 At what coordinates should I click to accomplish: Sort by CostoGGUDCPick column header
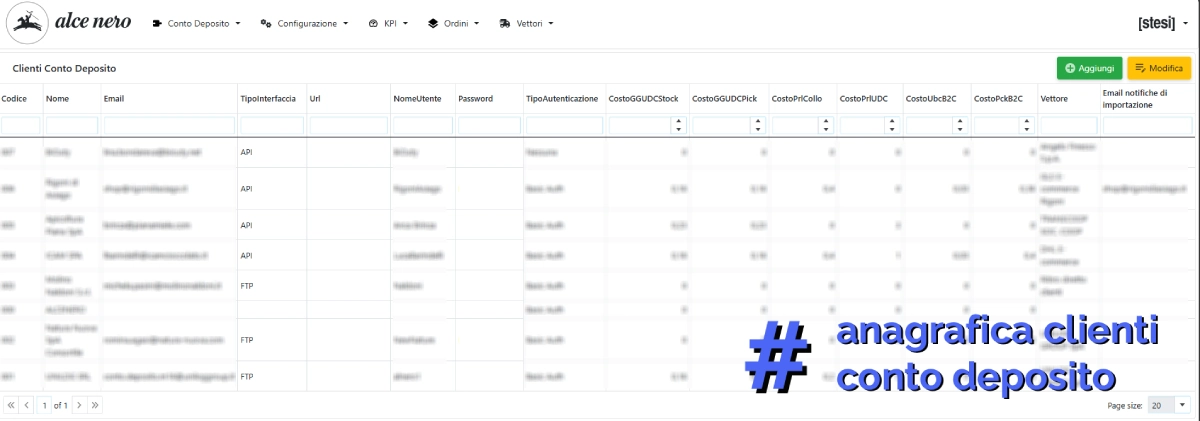[725, 99]
